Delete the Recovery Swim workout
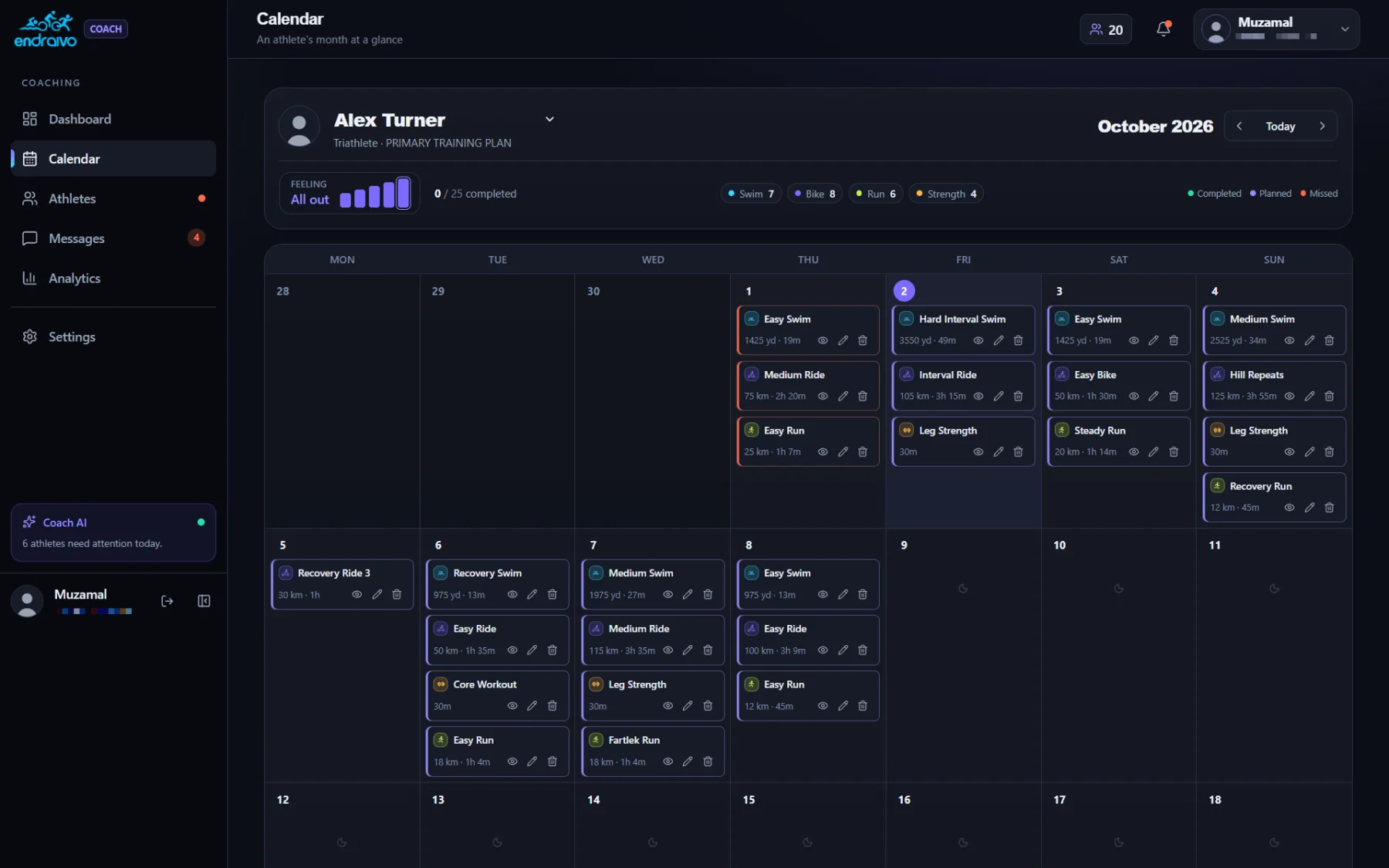The width and height of the screenshot is (1389, 868). [x=552, y=594]
